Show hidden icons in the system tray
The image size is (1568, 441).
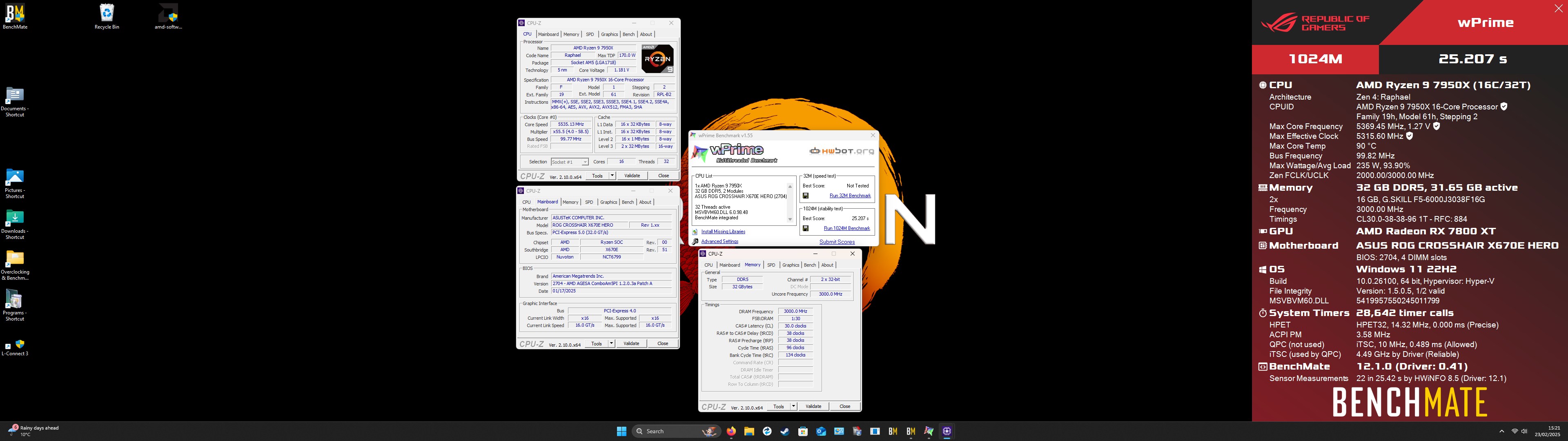click(x=1501, y=431)
